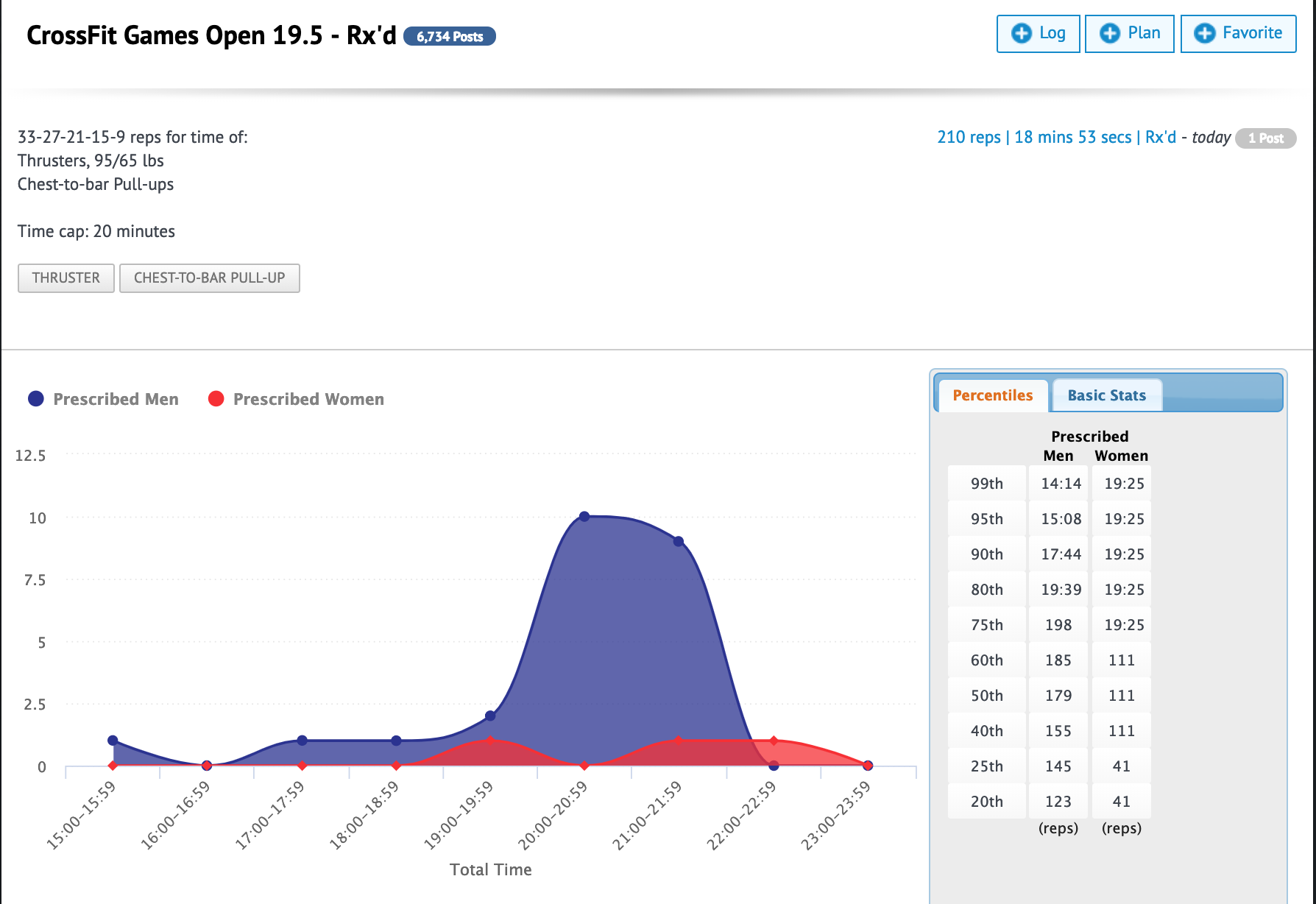Click the plus icon on Favorite button
This screenshot has height=904, width=1316.
[1205, 33]
